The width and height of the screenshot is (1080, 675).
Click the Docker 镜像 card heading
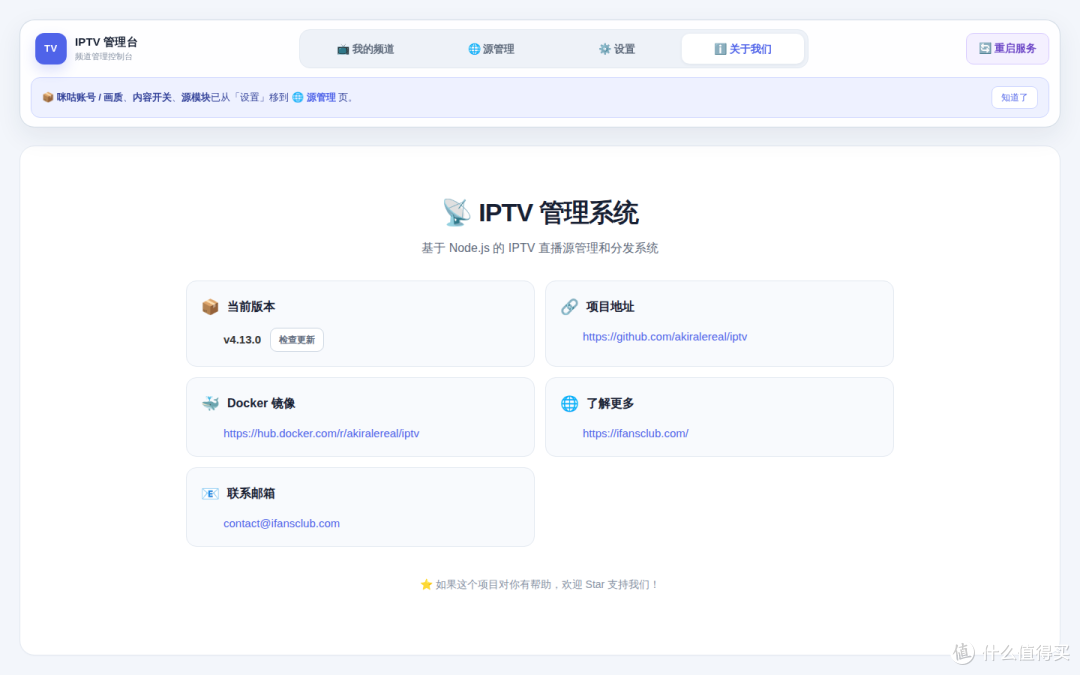261,403
